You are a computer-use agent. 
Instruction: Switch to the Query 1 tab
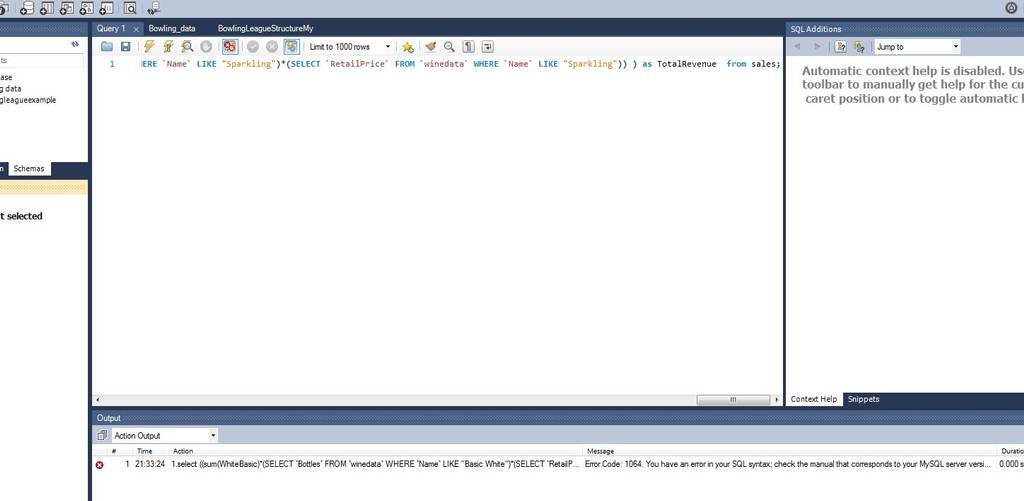[111, 29]
